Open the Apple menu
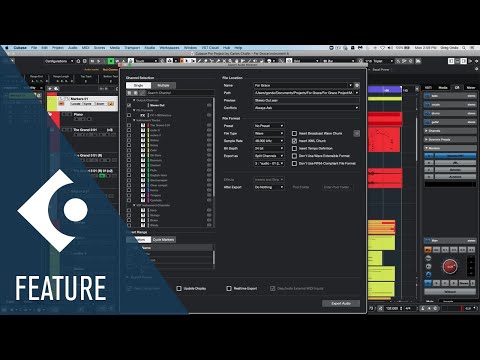Viewport: 480px width, 360px height. pyautogui.click(x=6, y=48)
